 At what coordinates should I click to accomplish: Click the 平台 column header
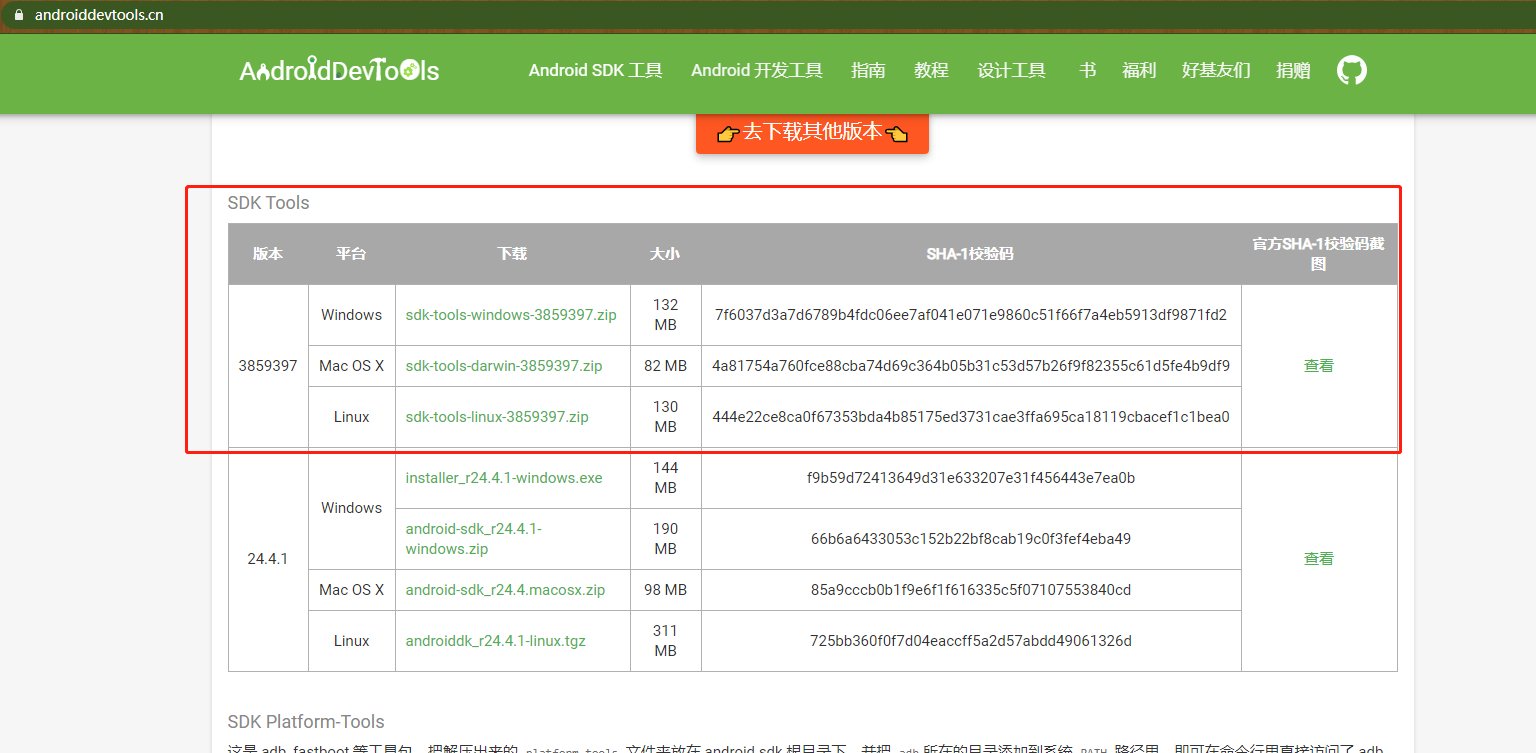tap(351, 254)
